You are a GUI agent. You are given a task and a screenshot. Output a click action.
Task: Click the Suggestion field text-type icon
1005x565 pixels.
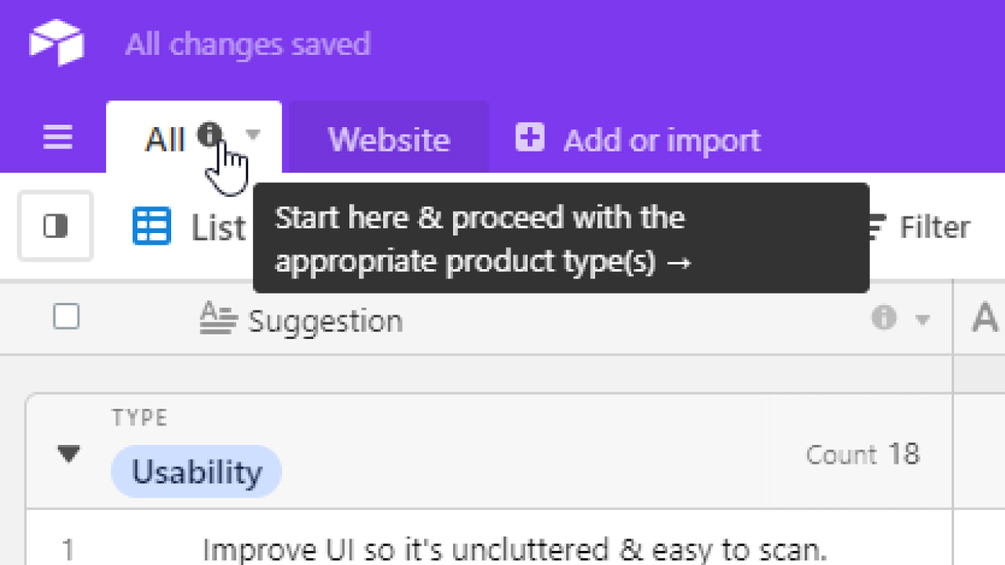point(217,319)
